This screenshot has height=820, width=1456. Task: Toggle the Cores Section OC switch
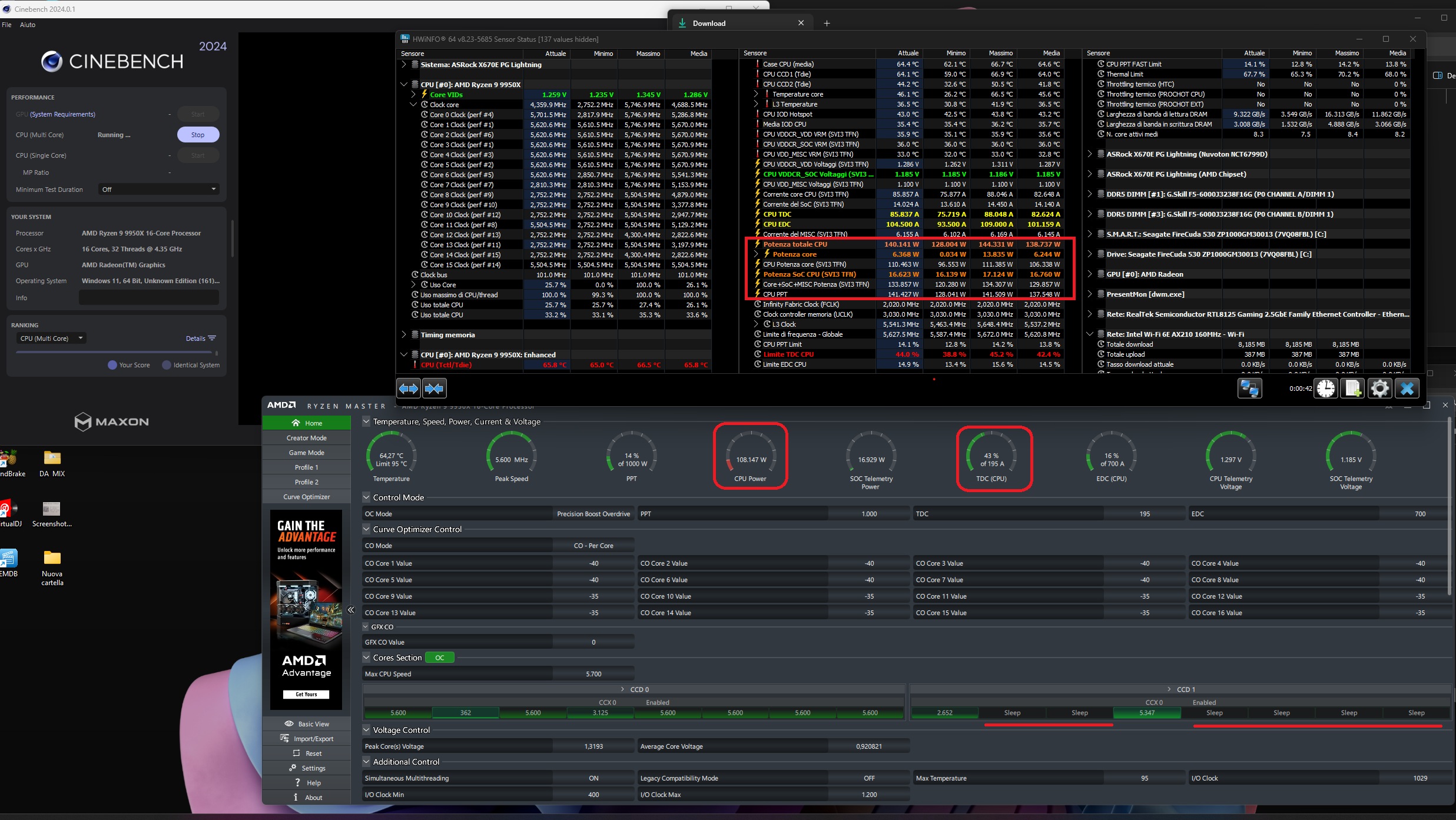pos(440,658)
